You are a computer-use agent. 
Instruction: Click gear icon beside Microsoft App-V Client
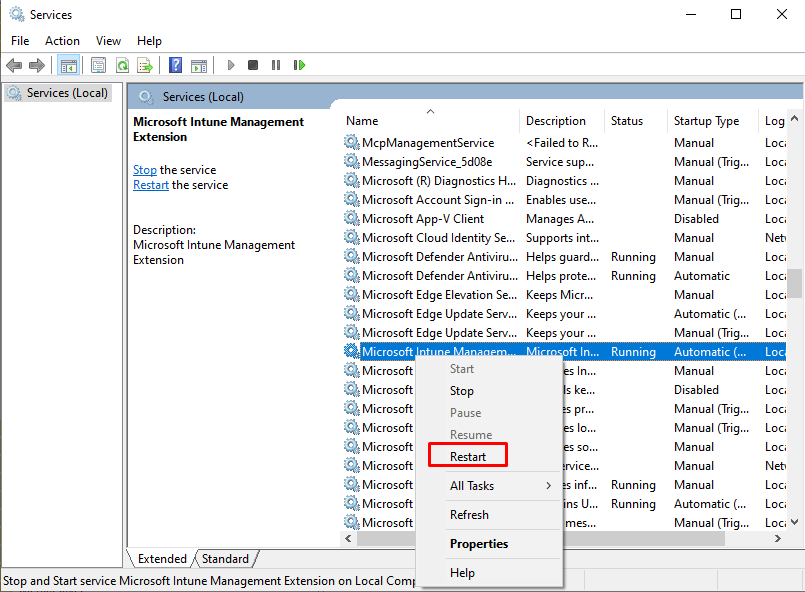pos(352,218)
